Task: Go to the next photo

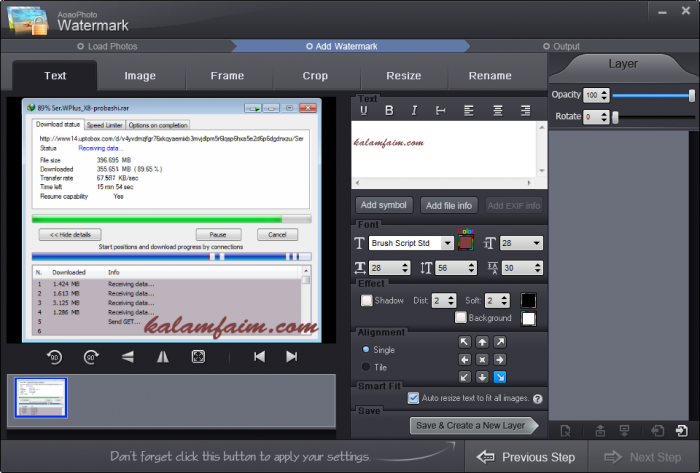Action: point(292,357)
